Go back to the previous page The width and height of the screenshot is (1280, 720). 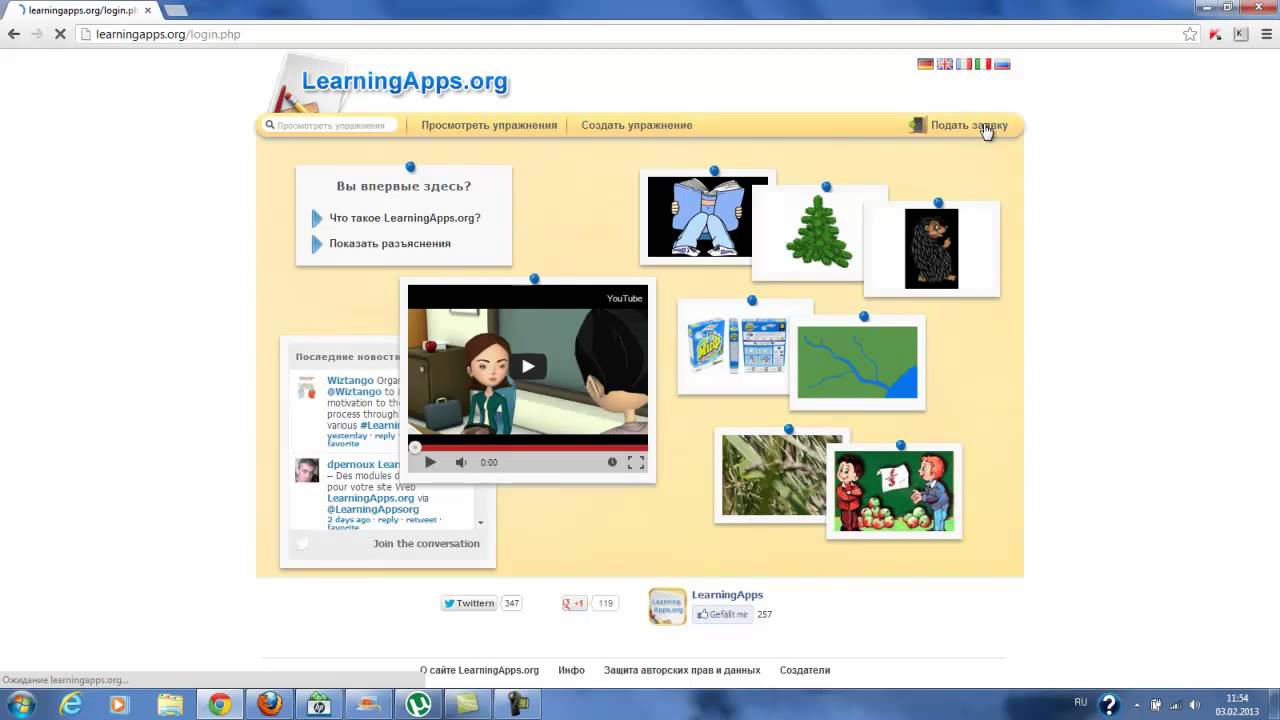pyautogui.click(x=14, y=34)
